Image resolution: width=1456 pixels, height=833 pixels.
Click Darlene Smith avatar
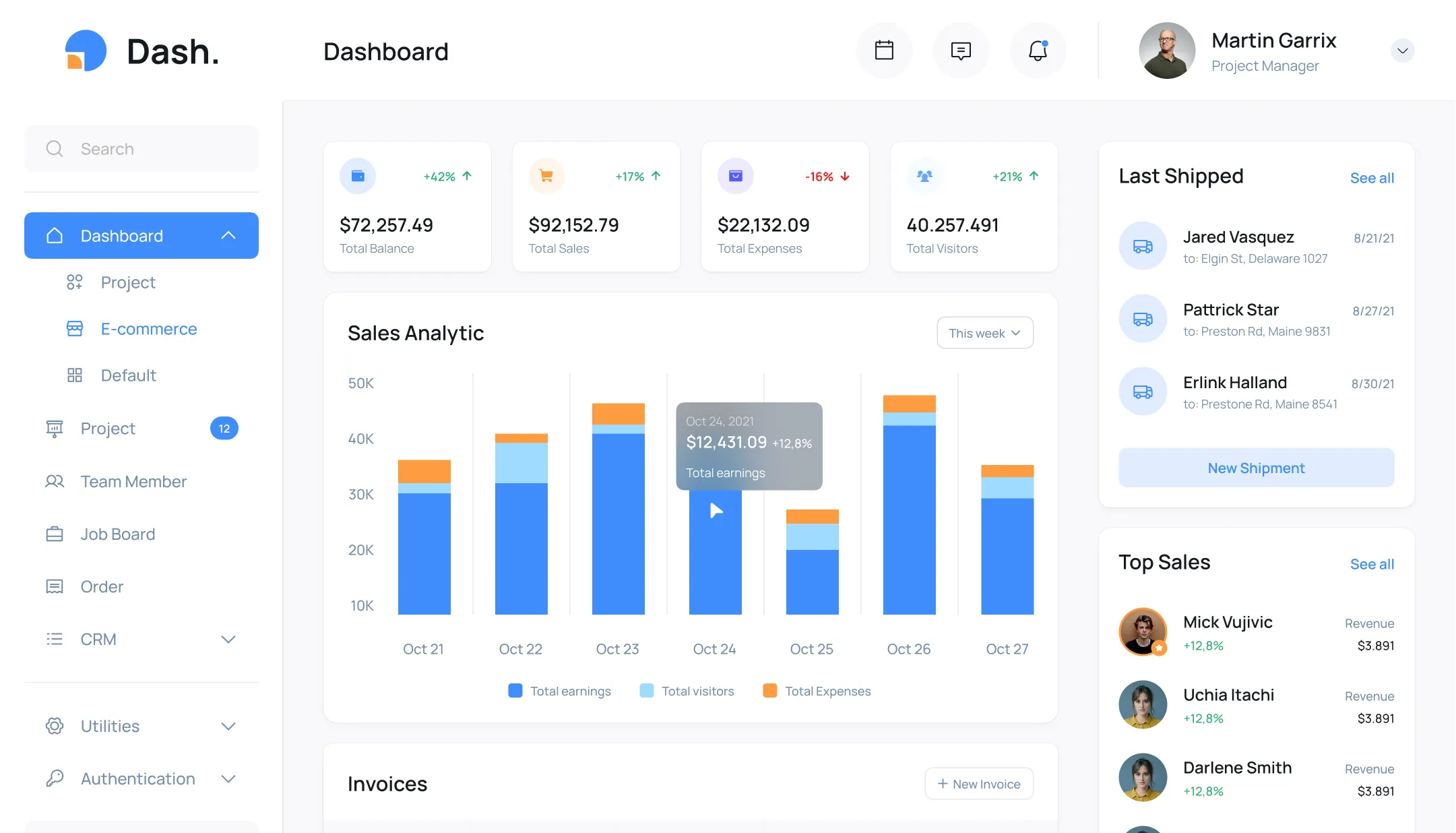pos(1143,777)
